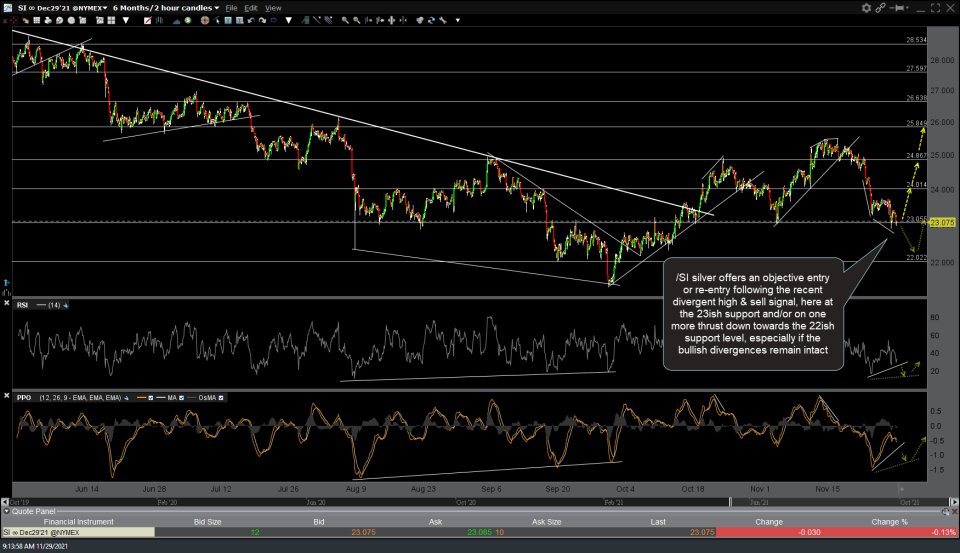The height and width of the screenshot is (553, 960).
Task: Collapse the Quote Panel section
Action: click(x=6, y=510)
